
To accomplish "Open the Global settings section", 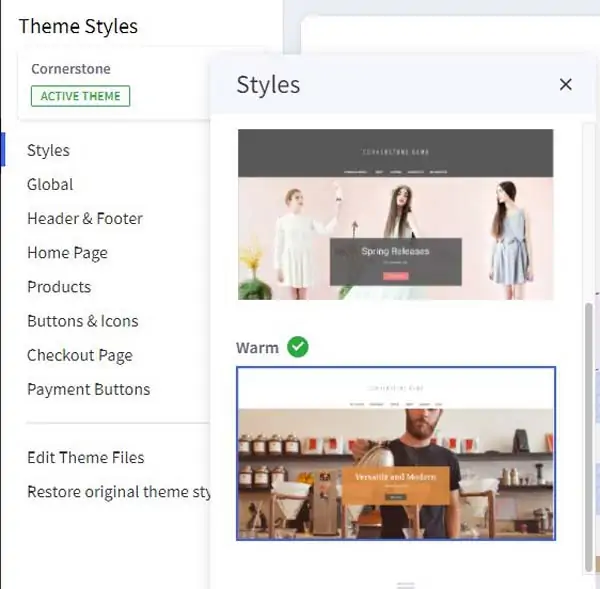I will coord(50,184).
